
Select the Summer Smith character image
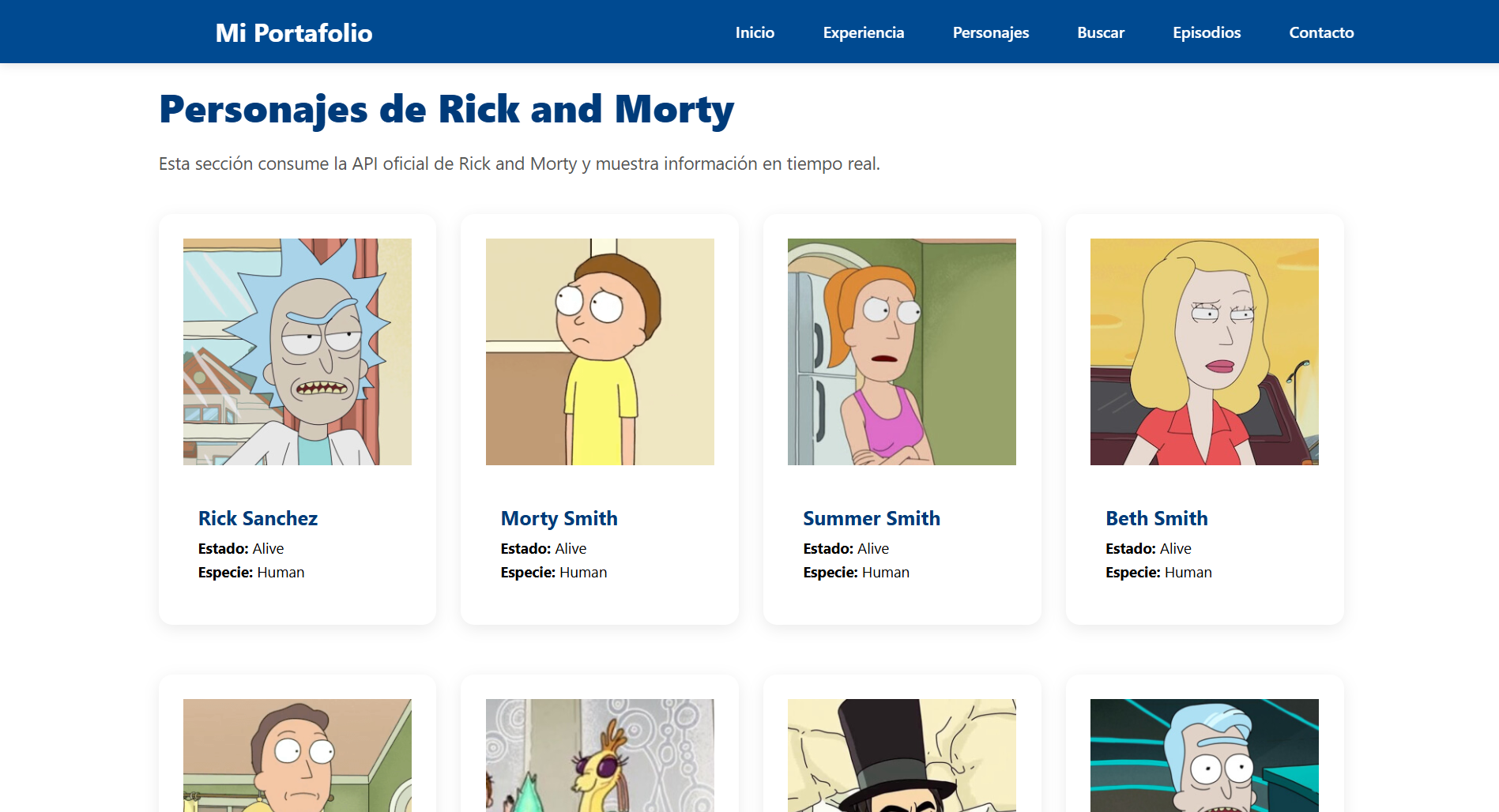tap(902, 351)
